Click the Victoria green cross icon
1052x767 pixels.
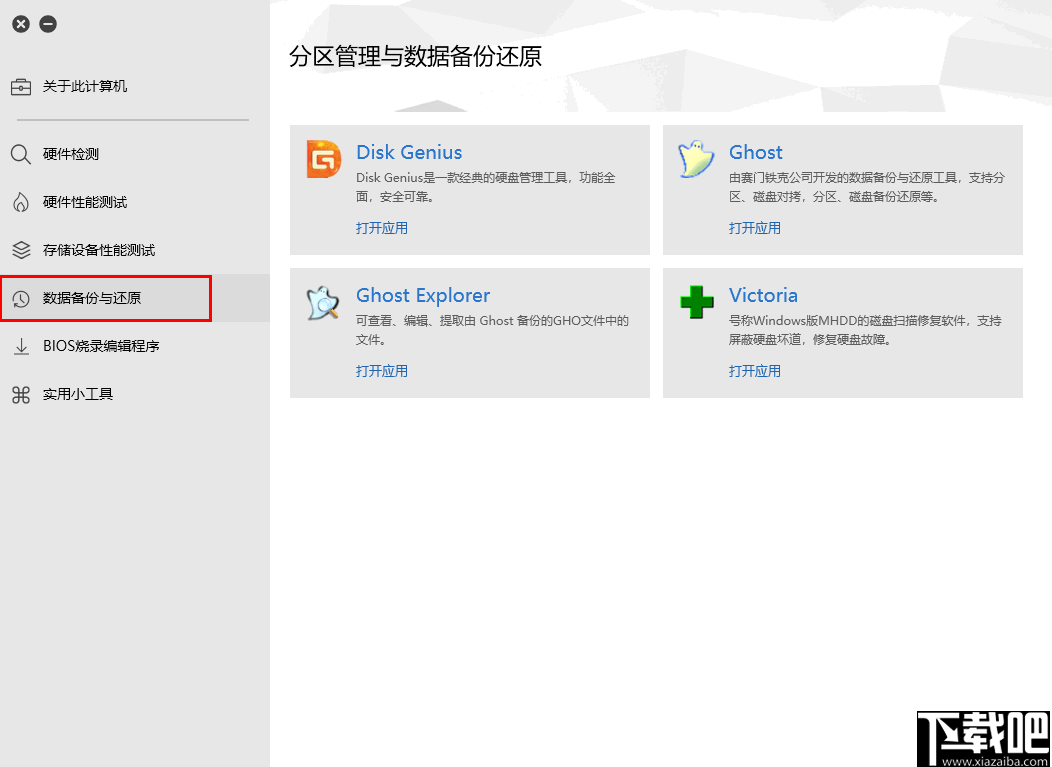tap(697, 301)
